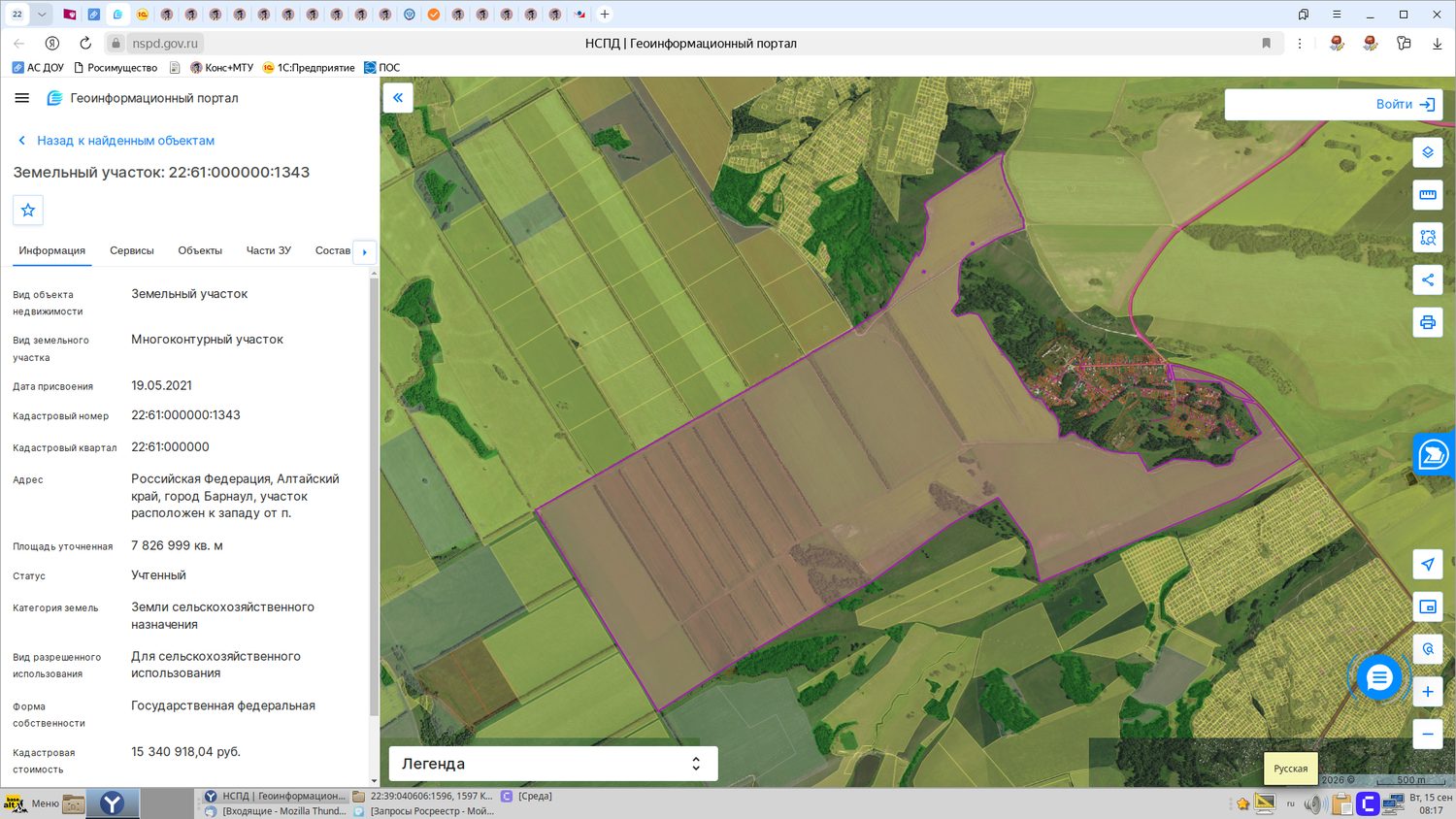
Task: Open a new browser tab
Action: [x=605, y=15]
